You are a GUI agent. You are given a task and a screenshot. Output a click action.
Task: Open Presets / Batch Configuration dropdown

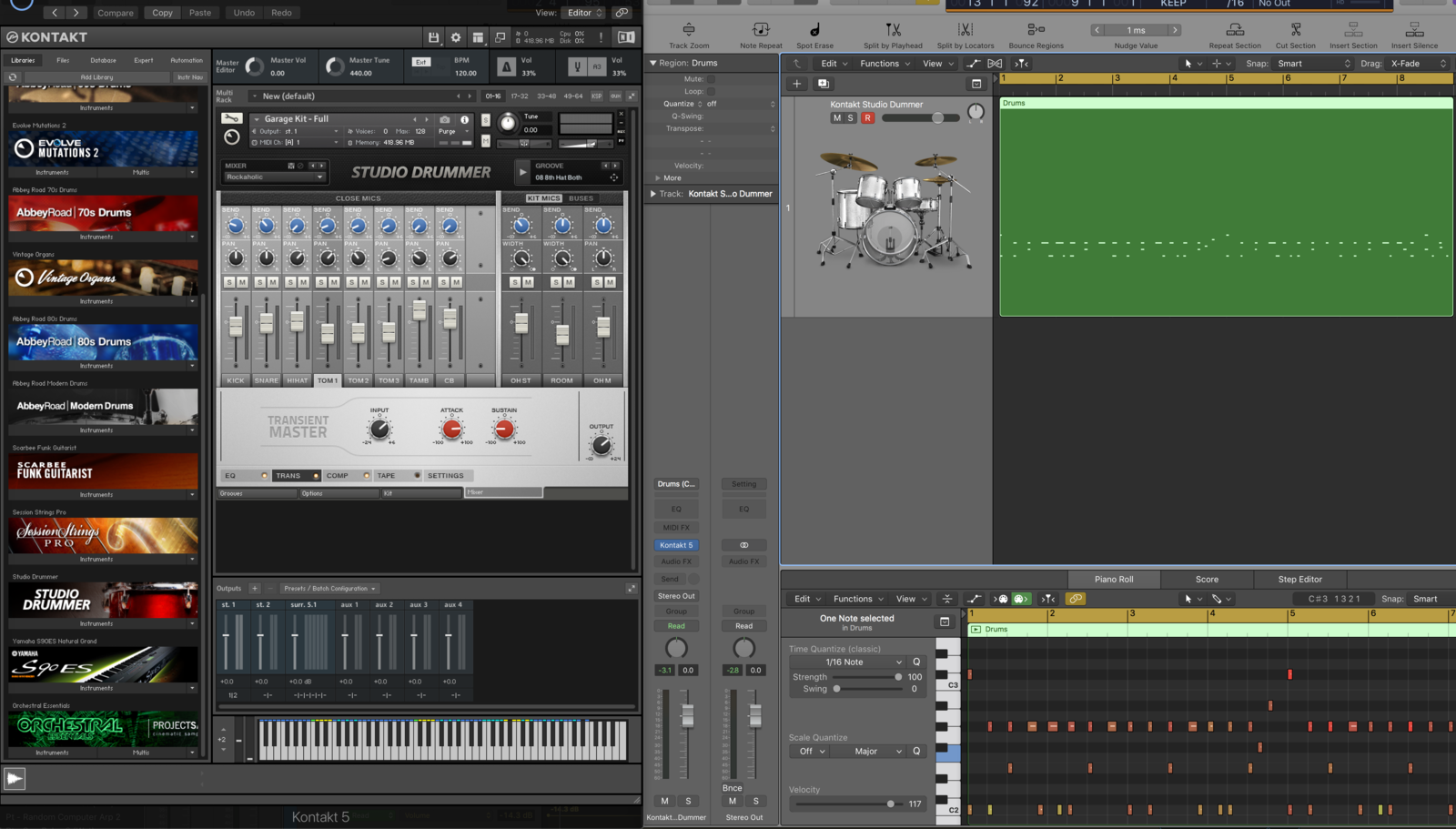click(x=329, y=589)
